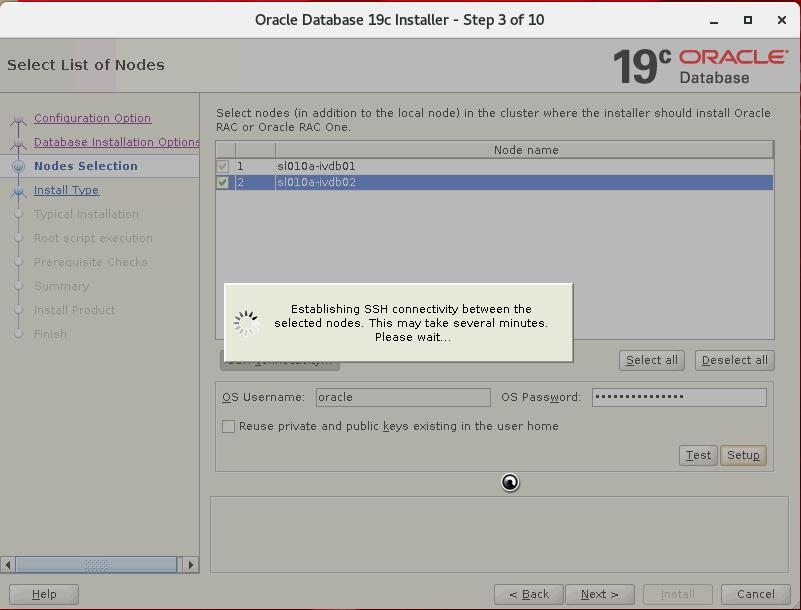801x610 pixels.
Task: Open the Database Installation Options step
Action: (116, 142)
